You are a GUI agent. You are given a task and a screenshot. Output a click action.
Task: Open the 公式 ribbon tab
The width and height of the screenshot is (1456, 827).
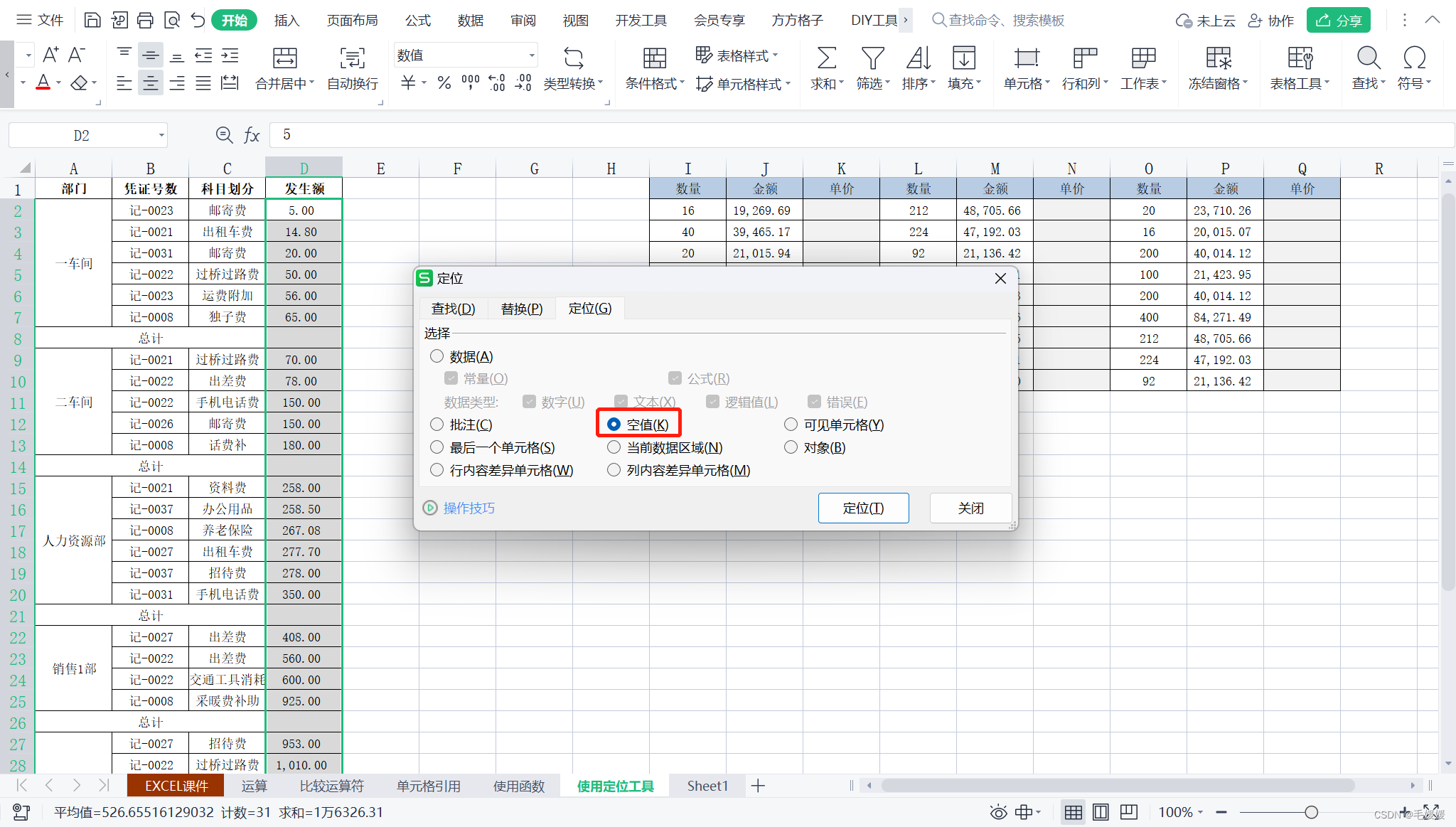[x=418, y=21]
